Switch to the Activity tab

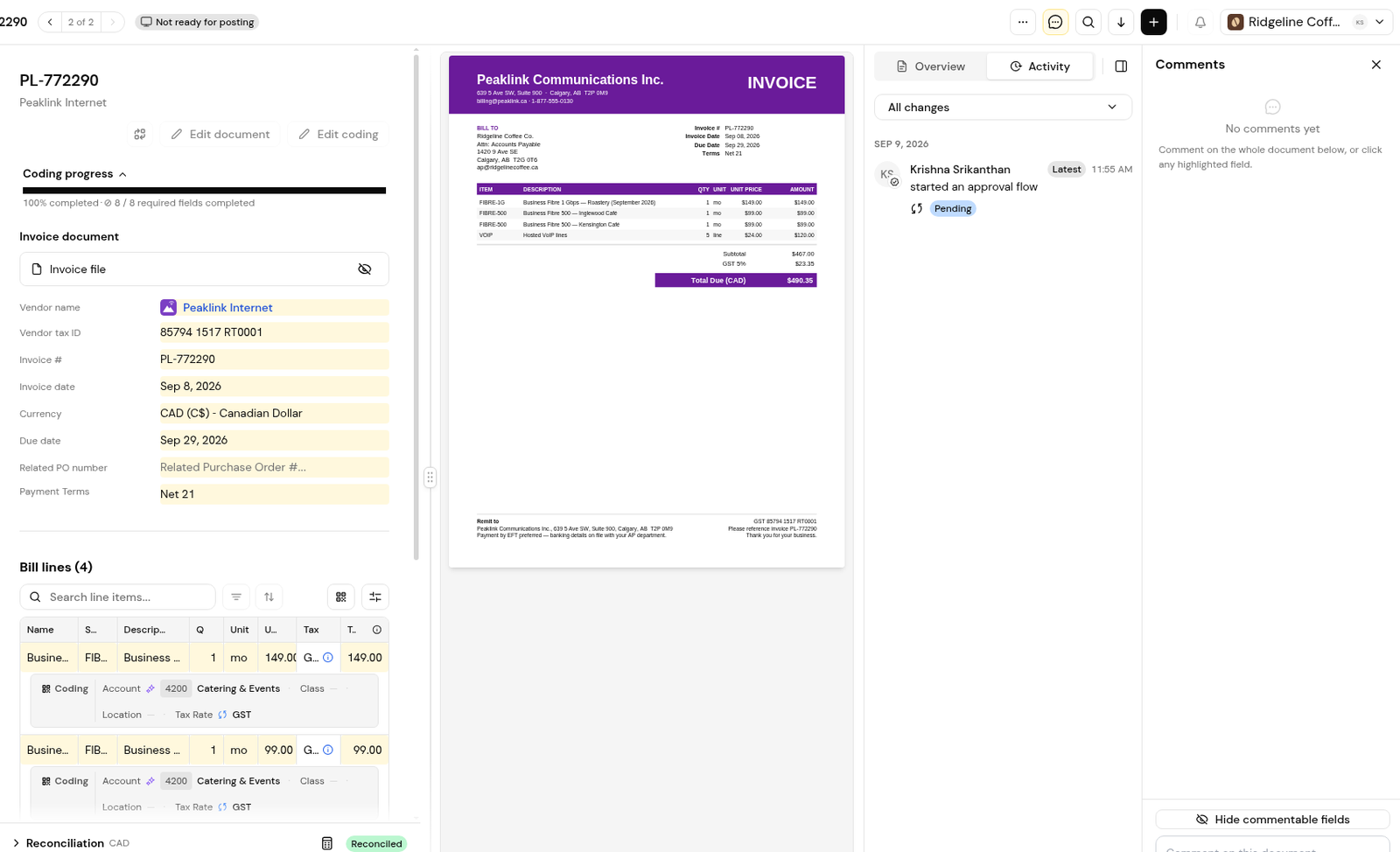click(x=1039, y=66)
